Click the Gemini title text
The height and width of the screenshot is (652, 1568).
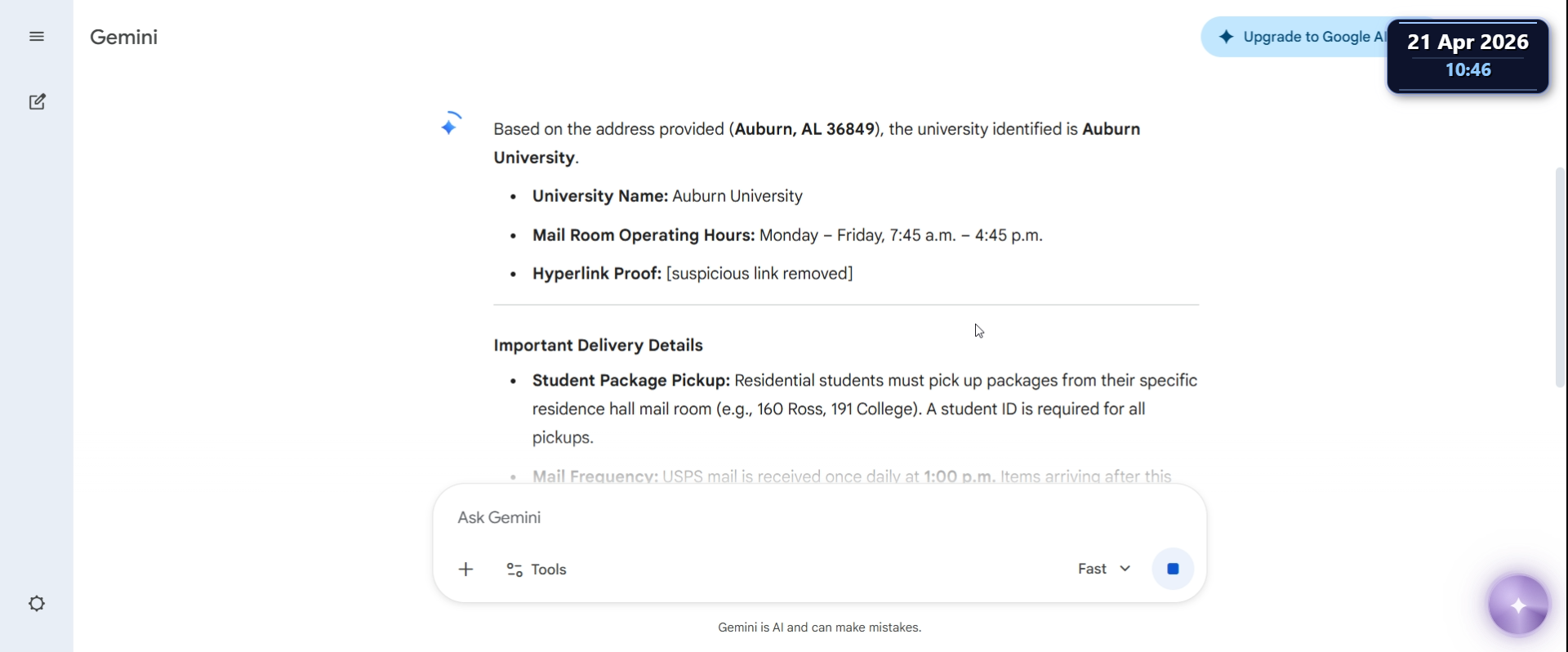[x=123, y=37]
